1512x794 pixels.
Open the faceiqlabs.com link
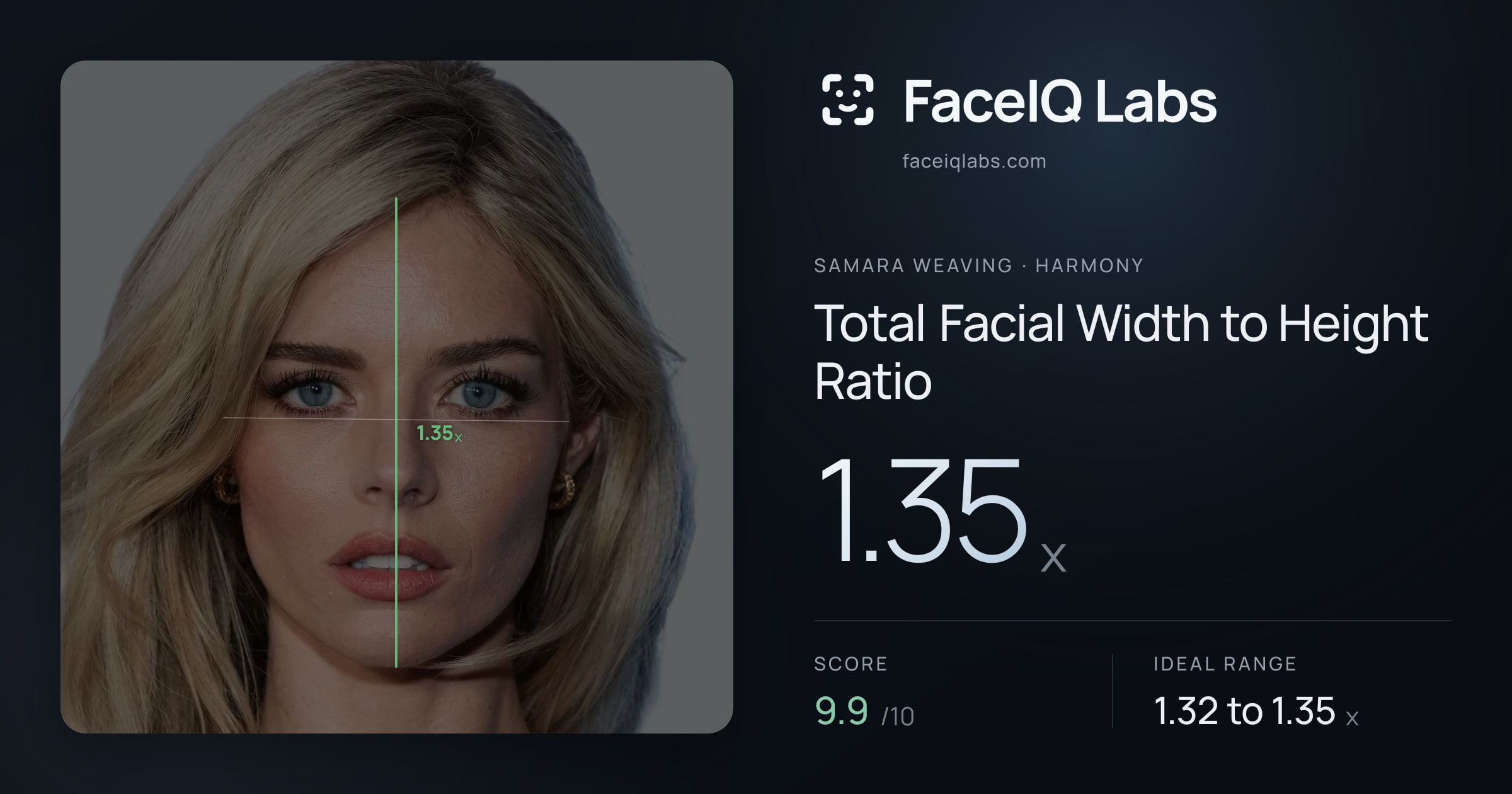(974, 161)
